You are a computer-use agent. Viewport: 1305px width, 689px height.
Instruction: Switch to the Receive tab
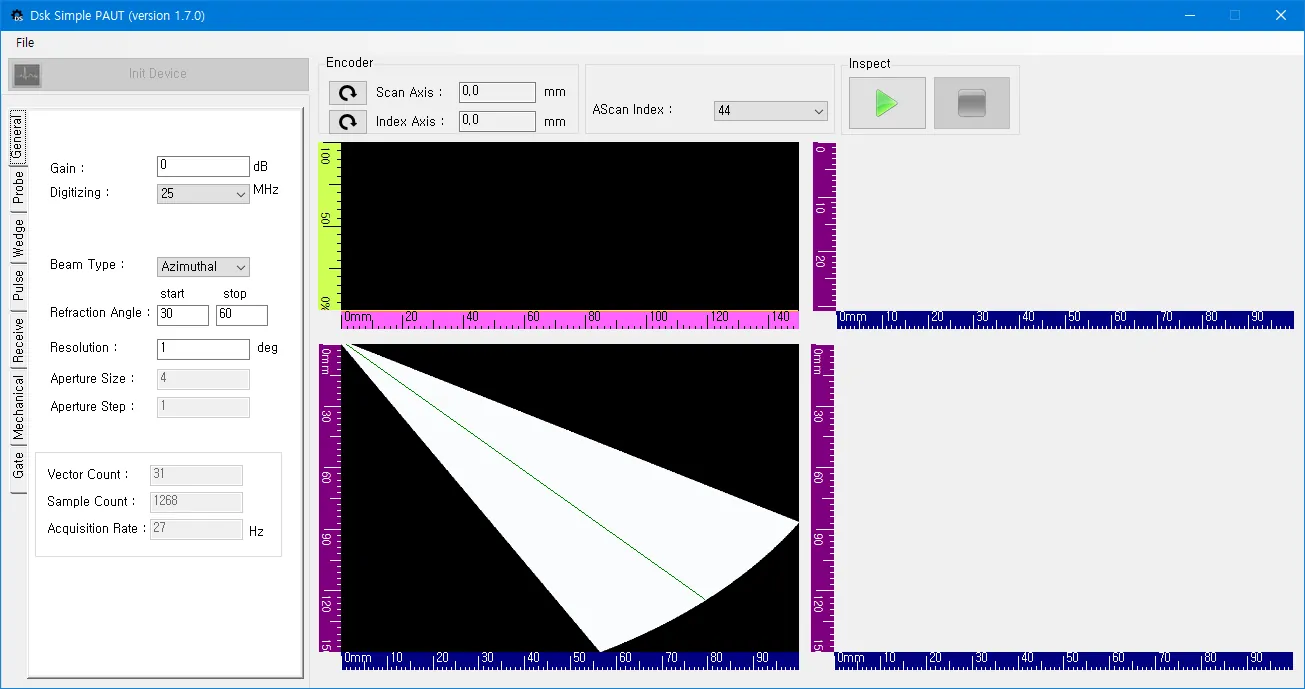[18, 340]
